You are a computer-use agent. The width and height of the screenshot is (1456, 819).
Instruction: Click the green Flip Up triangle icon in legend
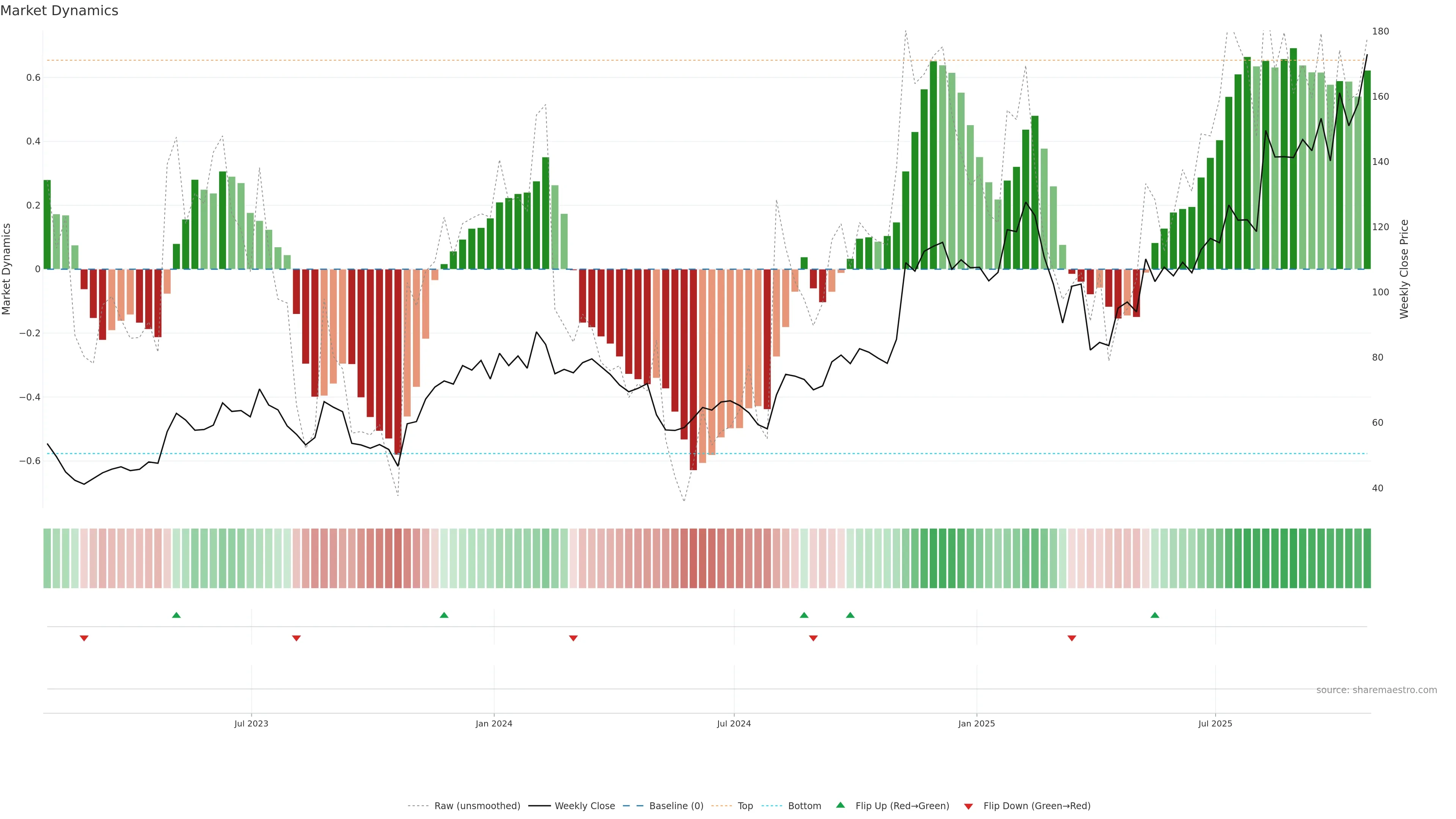pyautogui.click(x=841, y=805)
